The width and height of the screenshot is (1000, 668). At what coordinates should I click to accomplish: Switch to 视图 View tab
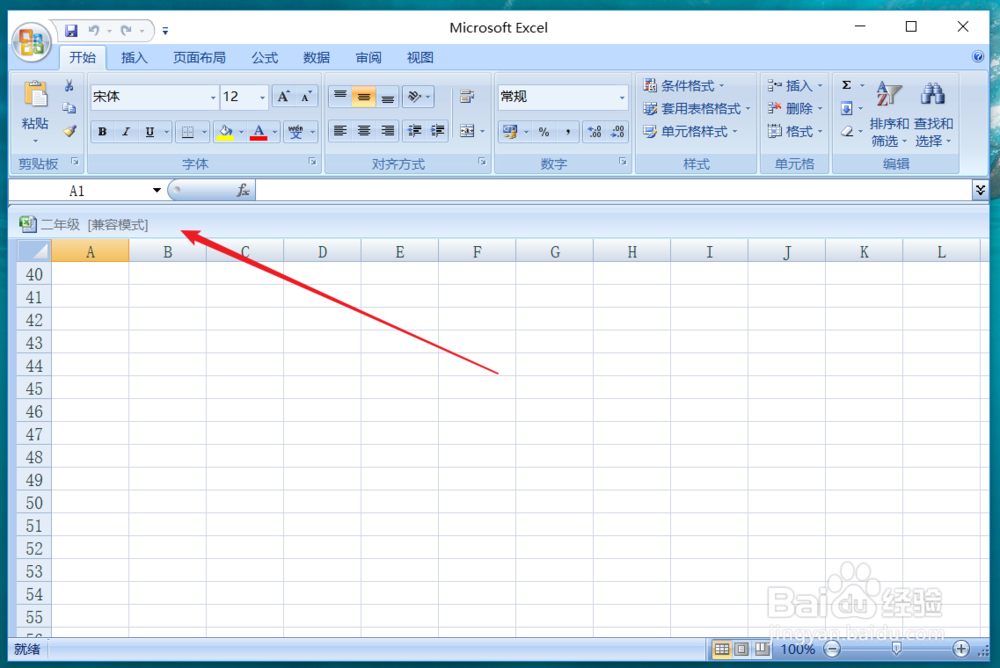click(x=420, y=57)
